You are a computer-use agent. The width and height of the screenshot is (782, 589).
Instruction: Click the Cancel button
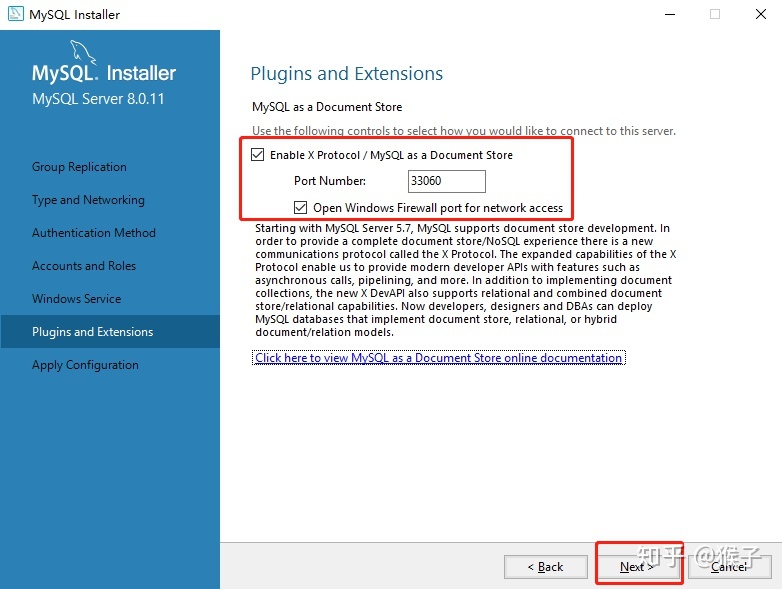pyautogui.click(x=730, y=567)
